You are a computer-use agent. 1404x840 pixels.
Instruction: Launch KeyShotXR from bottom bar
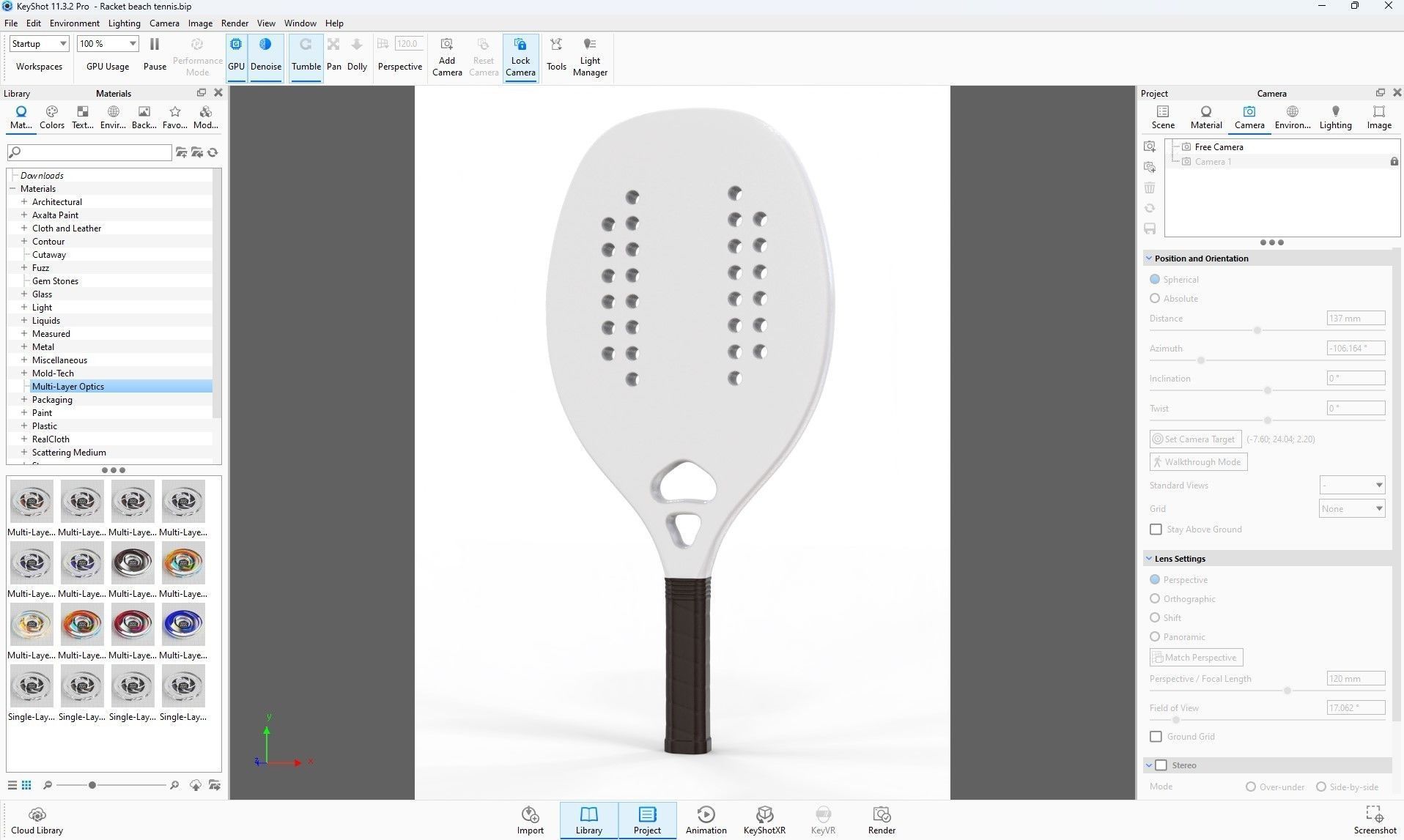pos(764,820)
